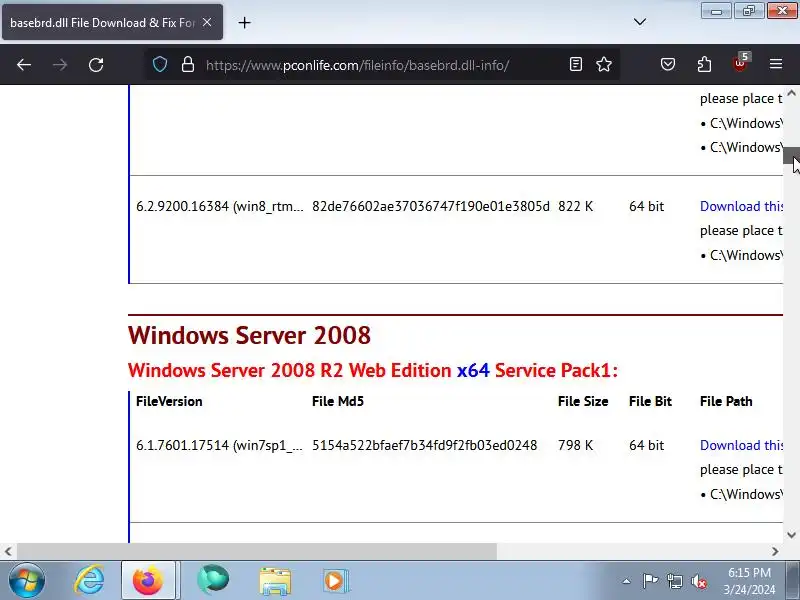This screenshot has height=600, width=800.
Task: Open a new tab with plus button
Action: click(244, 22)
